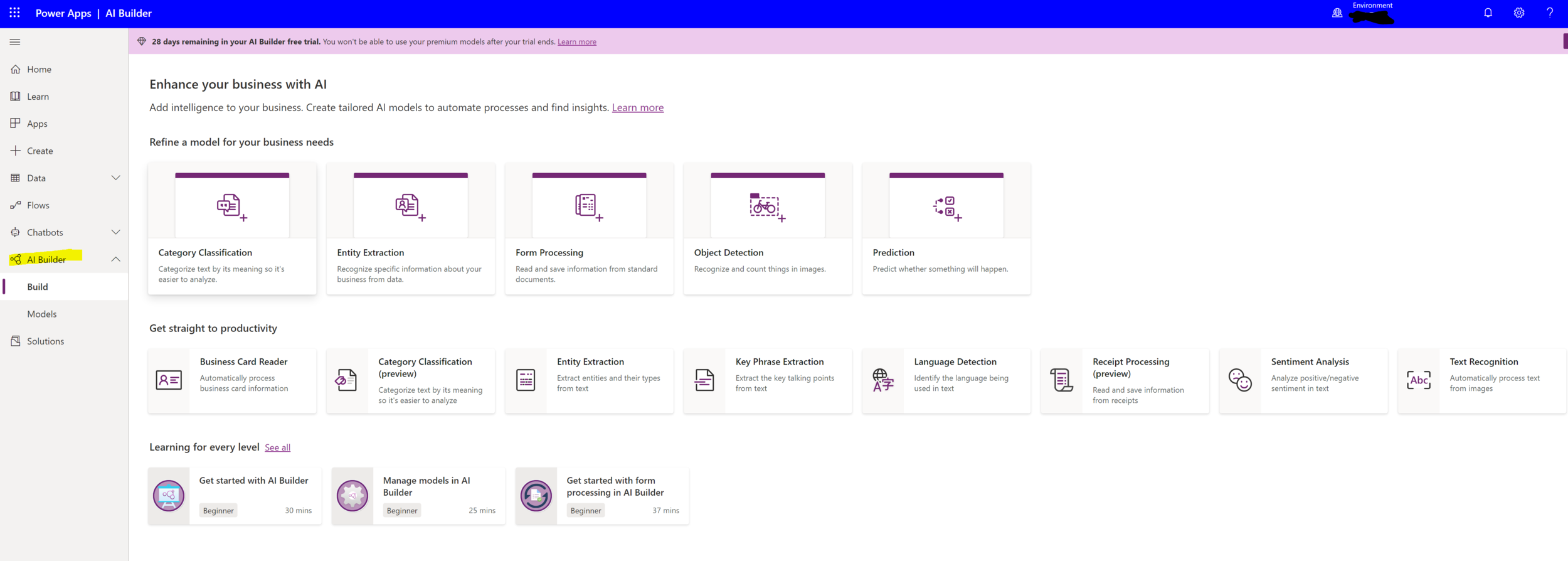The width and height of the screenshot is (1568, 561).
Task: Click Language Detection card title
Action: pyautogui.click(x=955, y=362)
